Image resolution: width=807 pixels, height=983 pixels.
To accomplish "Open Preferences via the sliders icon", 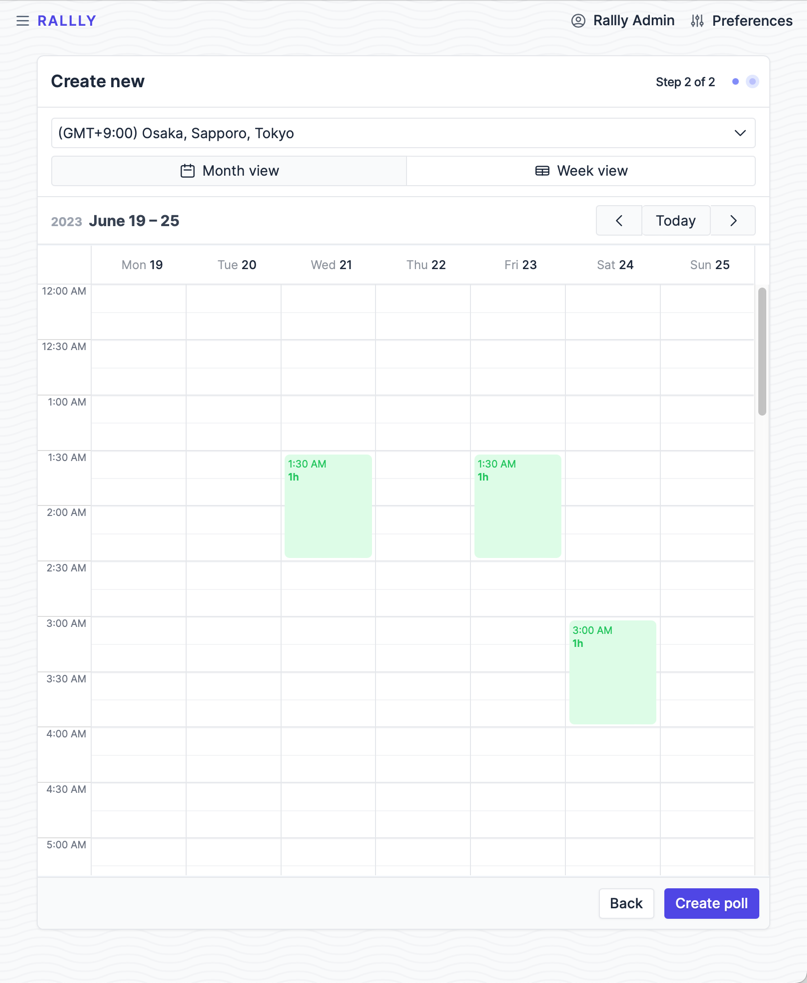I will (x=697, y=21).
